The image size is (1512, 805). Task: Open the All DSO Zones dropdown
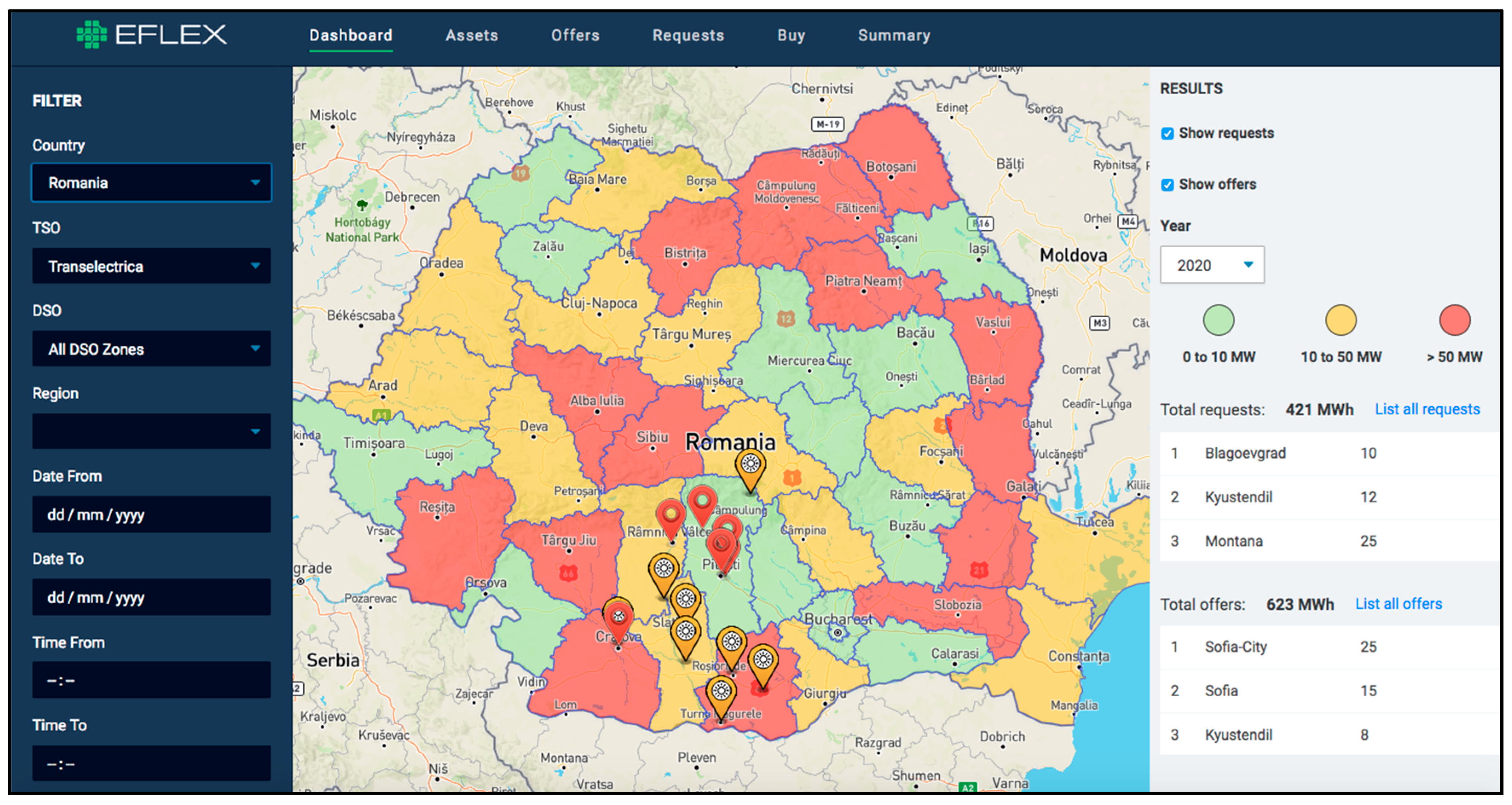coord(151,349)
